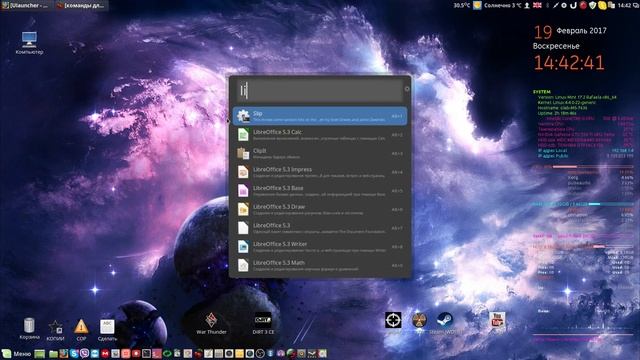Launch OBS Studio icon in bottom panel
The width and height of the screenshot is (640, 360).
pos(260,354)
